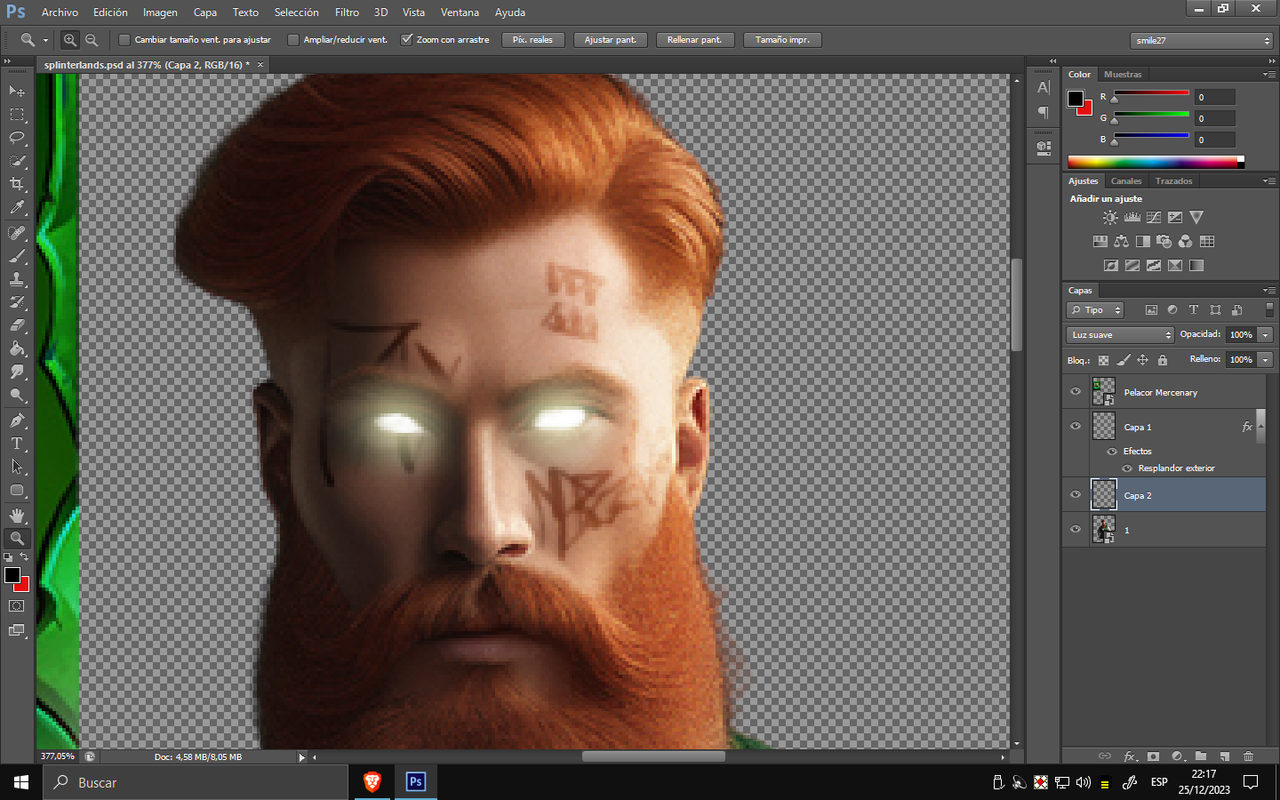Select the Eyedropper tool
The image size is (1280, 800).
pyautogui.click(x=17, y=208)
